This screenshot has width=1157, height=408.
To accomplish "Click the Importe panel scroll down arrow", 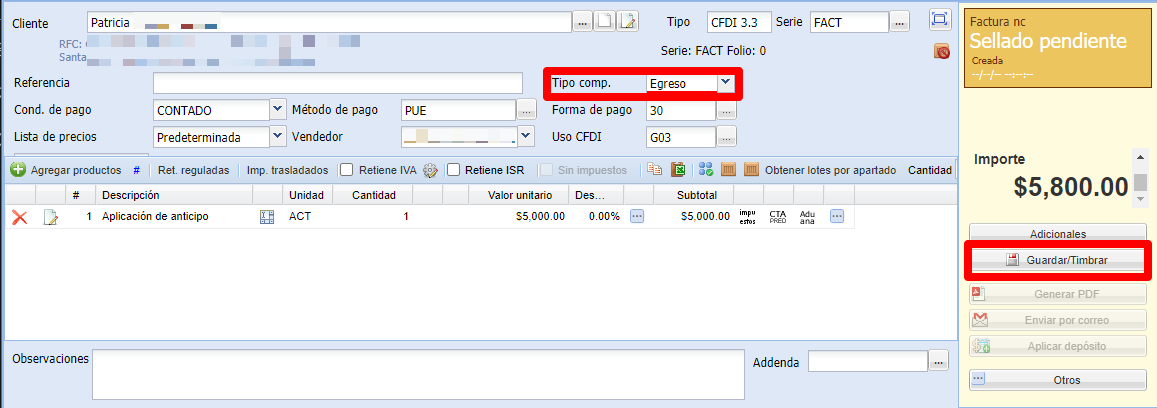I will click(x=1141, y=198).
